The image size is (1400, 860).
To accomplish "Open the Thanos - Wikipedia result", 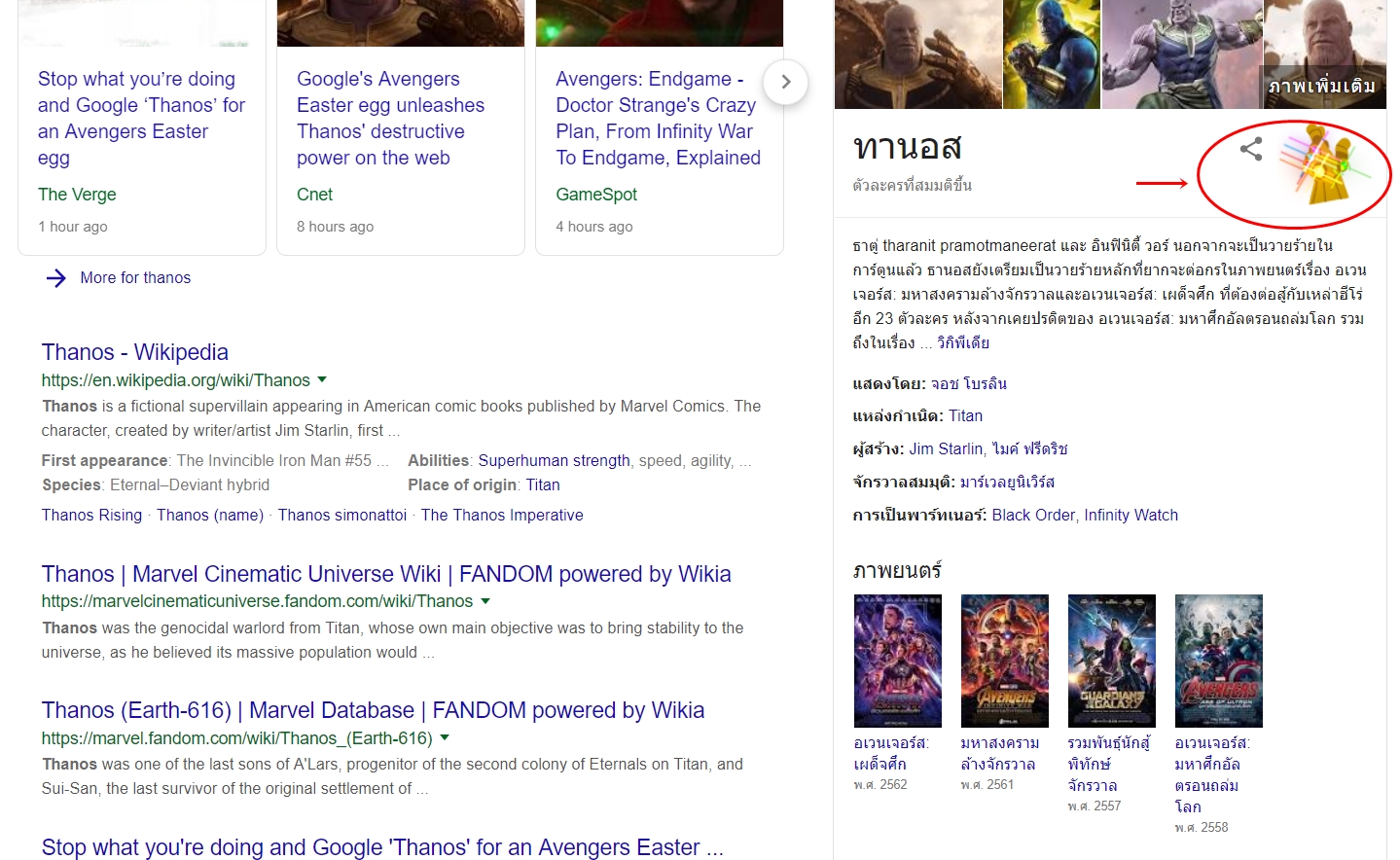I will pos(135,352).
